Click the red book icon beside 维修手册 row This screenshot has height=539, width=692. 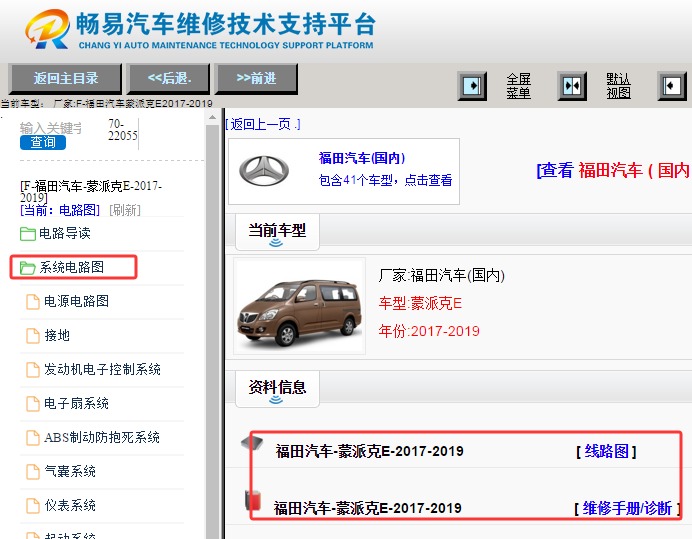[252, 501]
